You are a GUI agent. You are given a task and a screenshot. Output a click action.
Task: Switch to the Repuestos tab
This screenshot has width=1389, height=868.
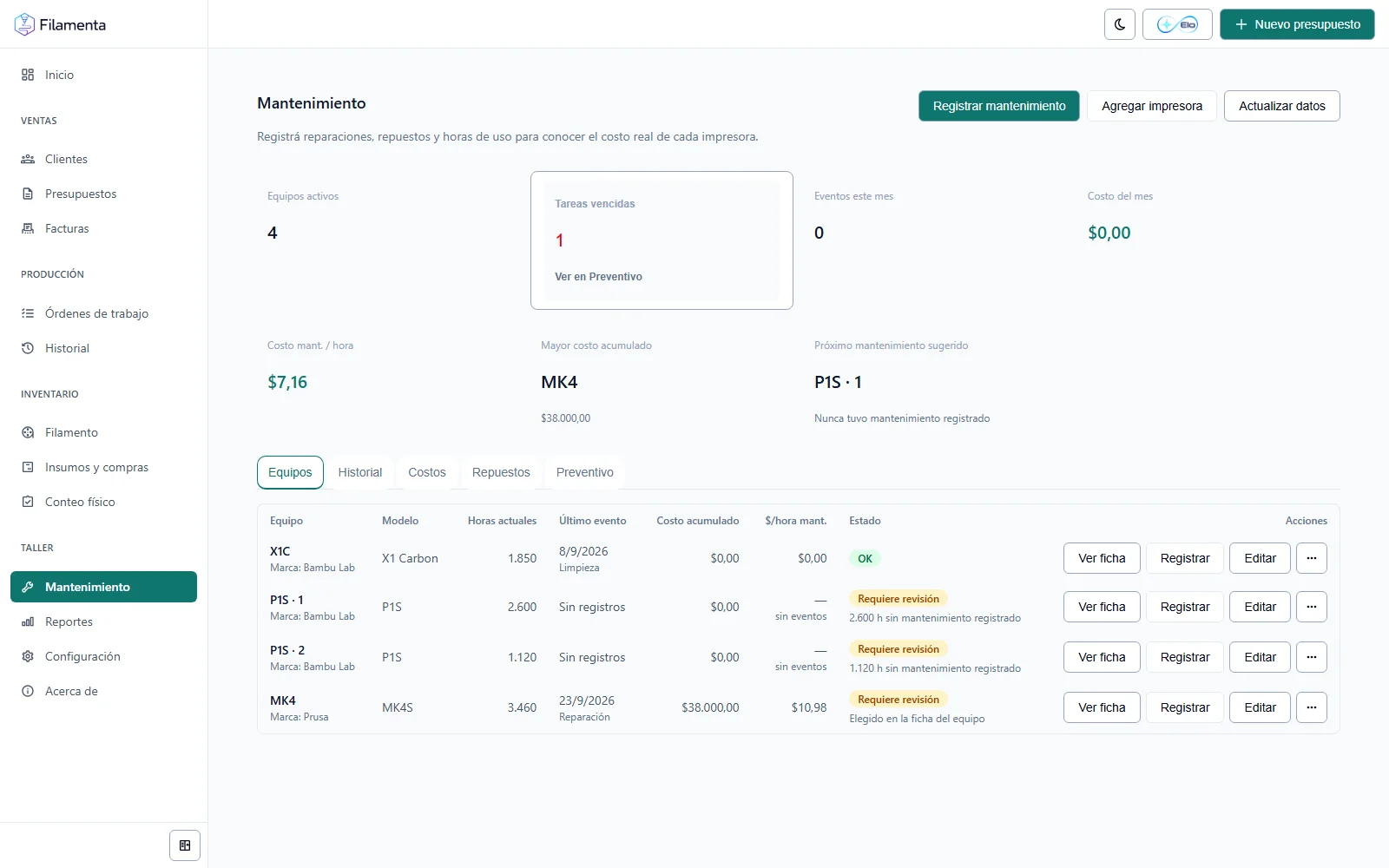(x=501, y=472)
